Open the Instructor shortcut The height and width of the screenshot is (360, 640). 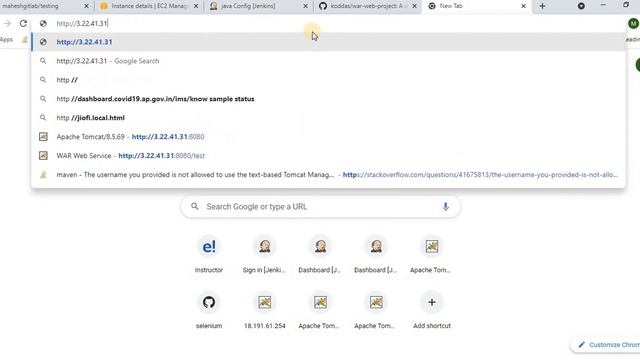point(209,255)
